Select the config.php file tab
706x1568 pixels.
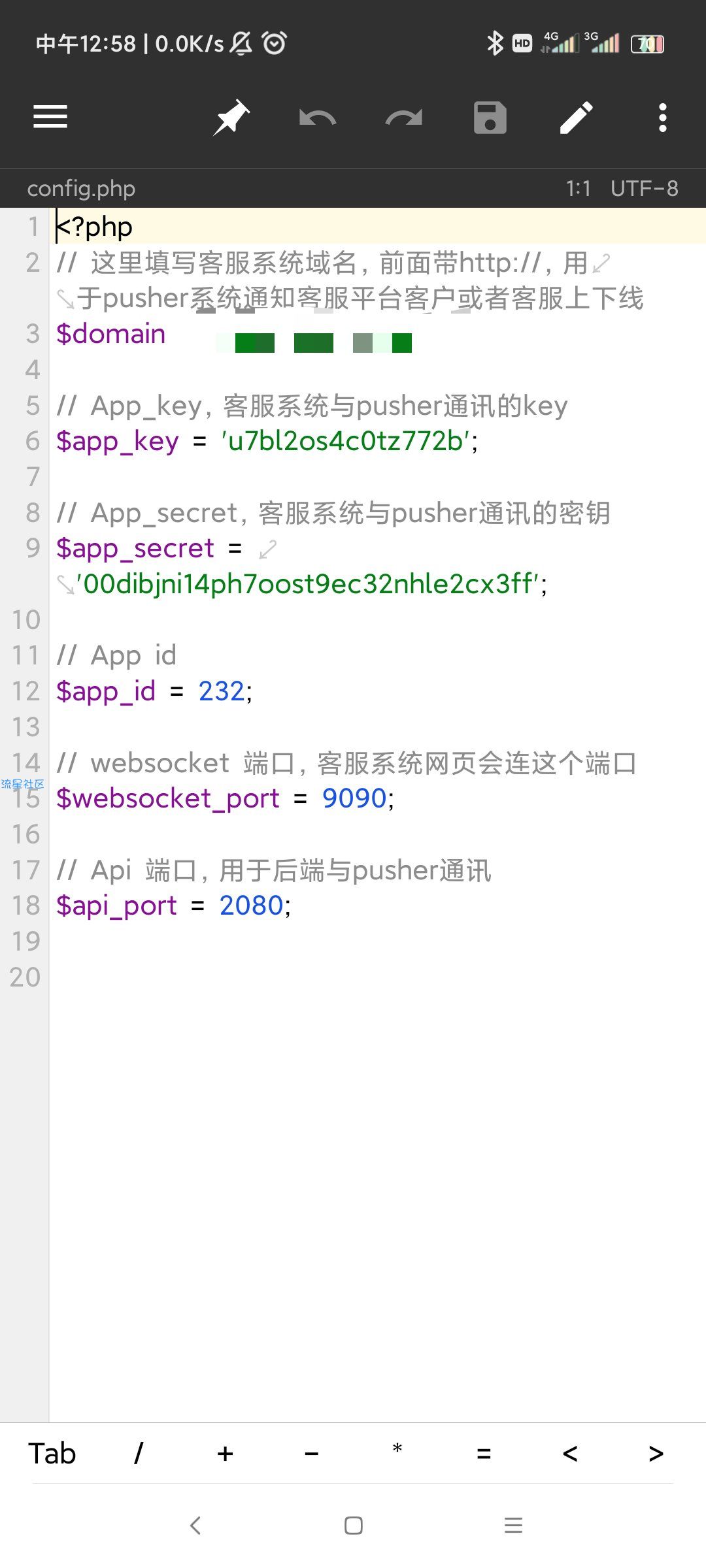[81, 189]
